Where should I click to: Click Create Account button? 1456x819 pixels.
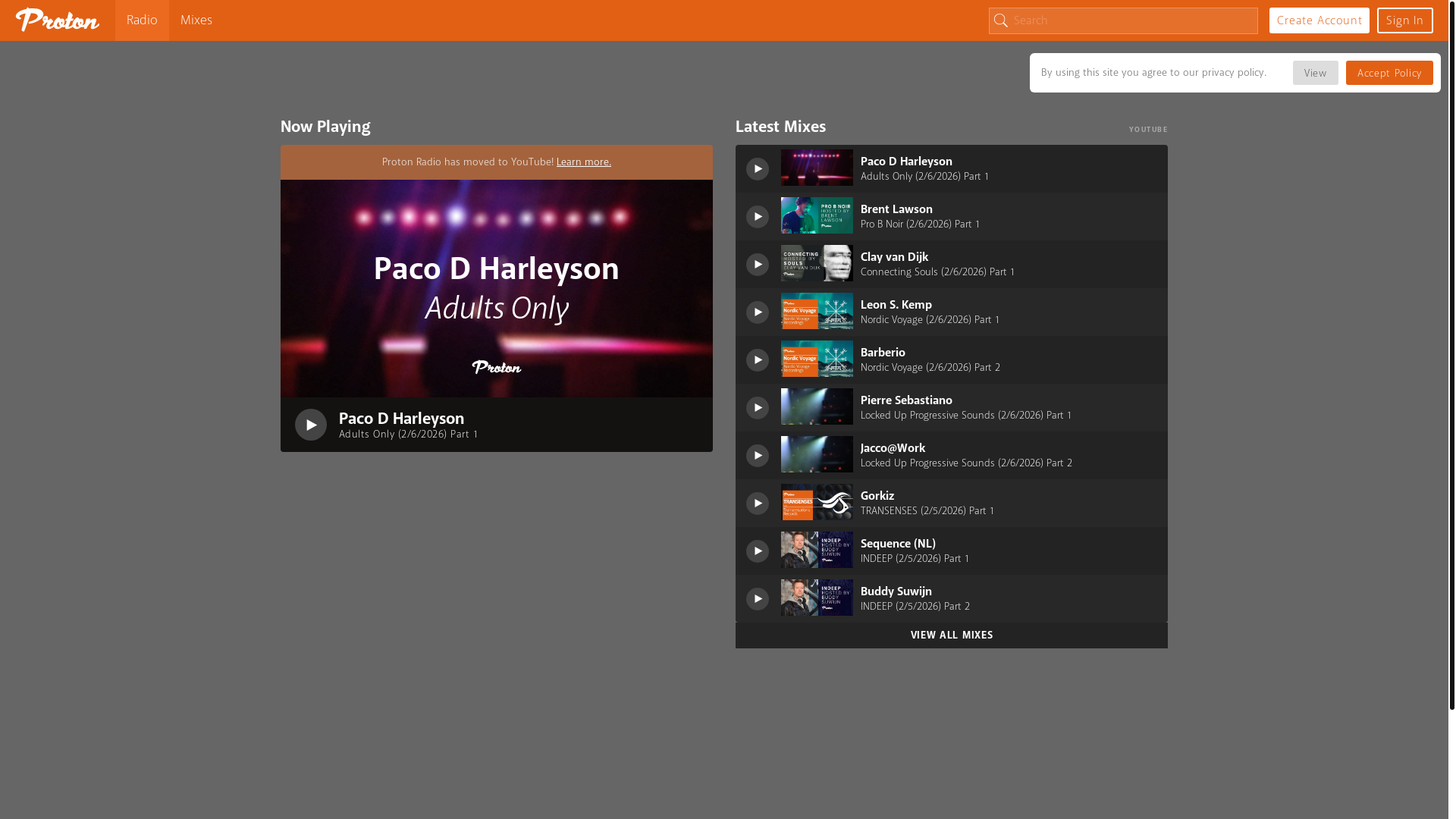click(1319, 20)
